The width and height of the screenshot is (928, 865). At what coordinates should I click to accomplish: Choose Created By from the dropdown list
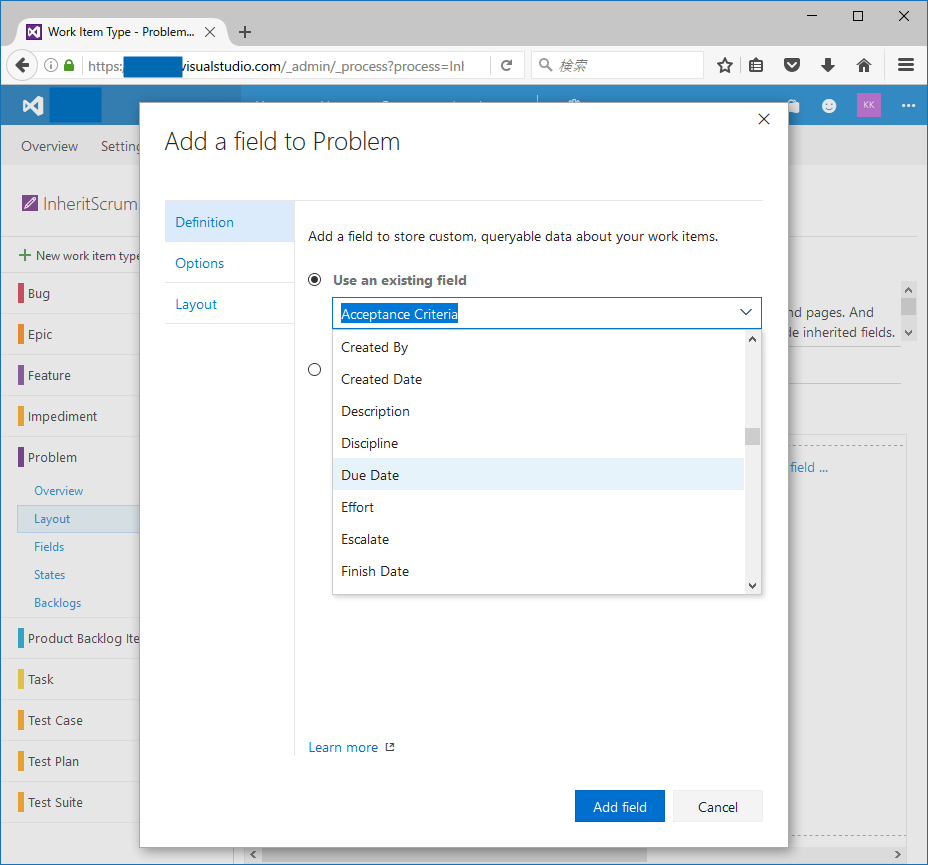pos(538,347)
